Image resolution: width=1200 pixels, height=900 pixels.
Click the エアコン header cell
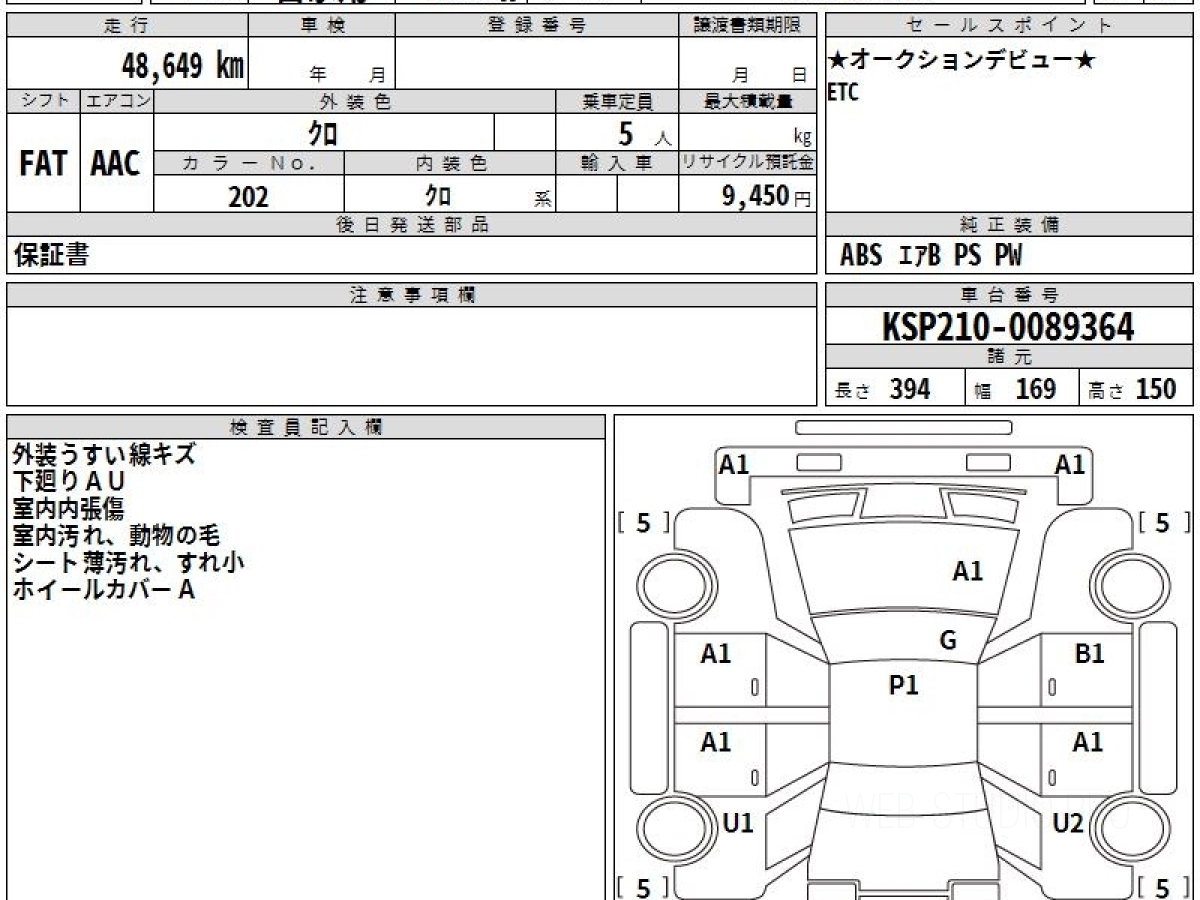pos(117,101)
